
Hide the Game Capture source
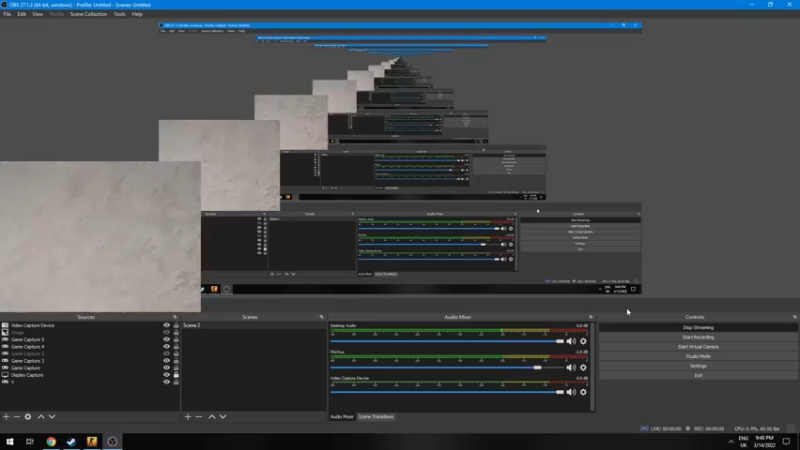point(166,368)
